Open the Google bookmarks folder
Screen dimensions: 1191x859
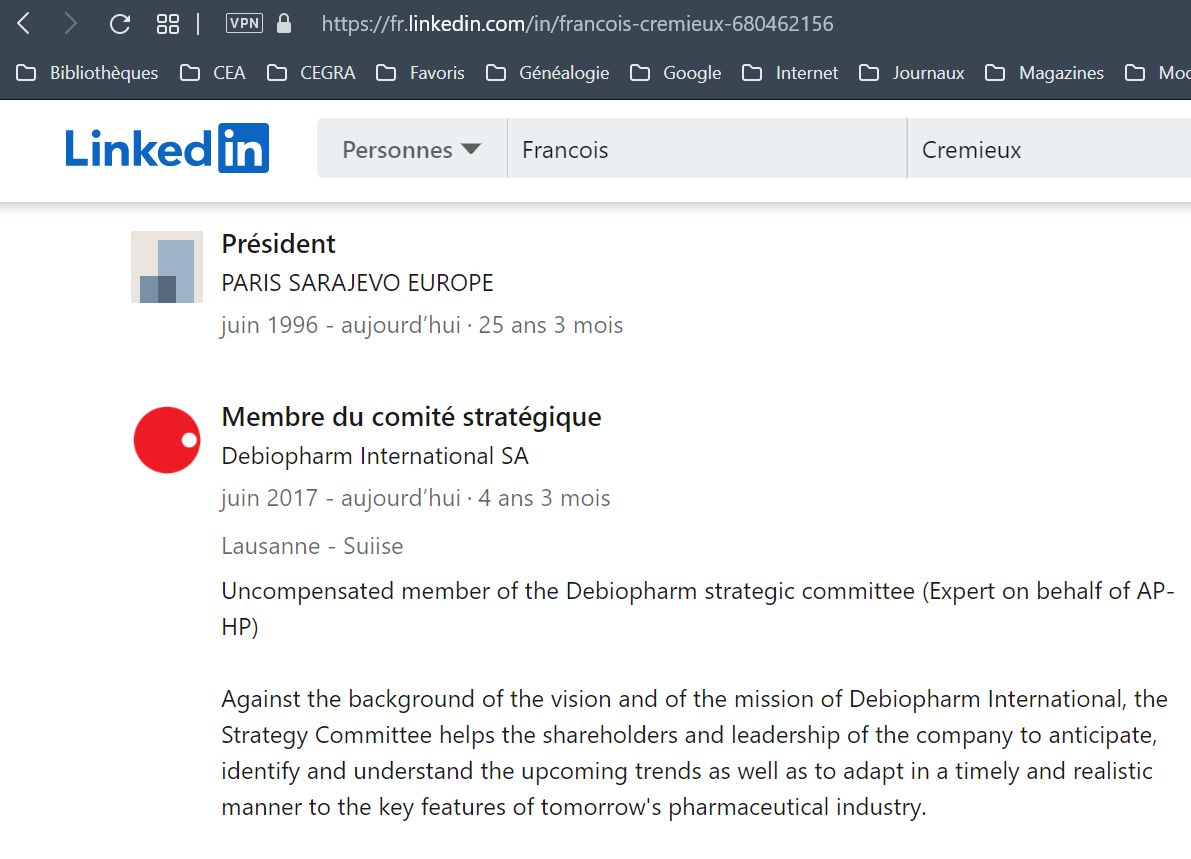pos(675,73)
